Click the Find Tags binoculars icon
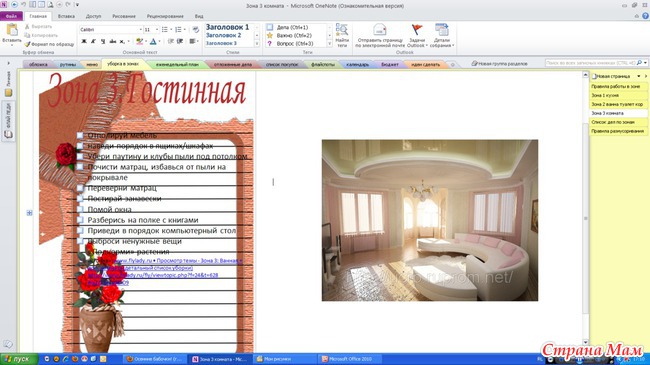 tap(342, 30)
